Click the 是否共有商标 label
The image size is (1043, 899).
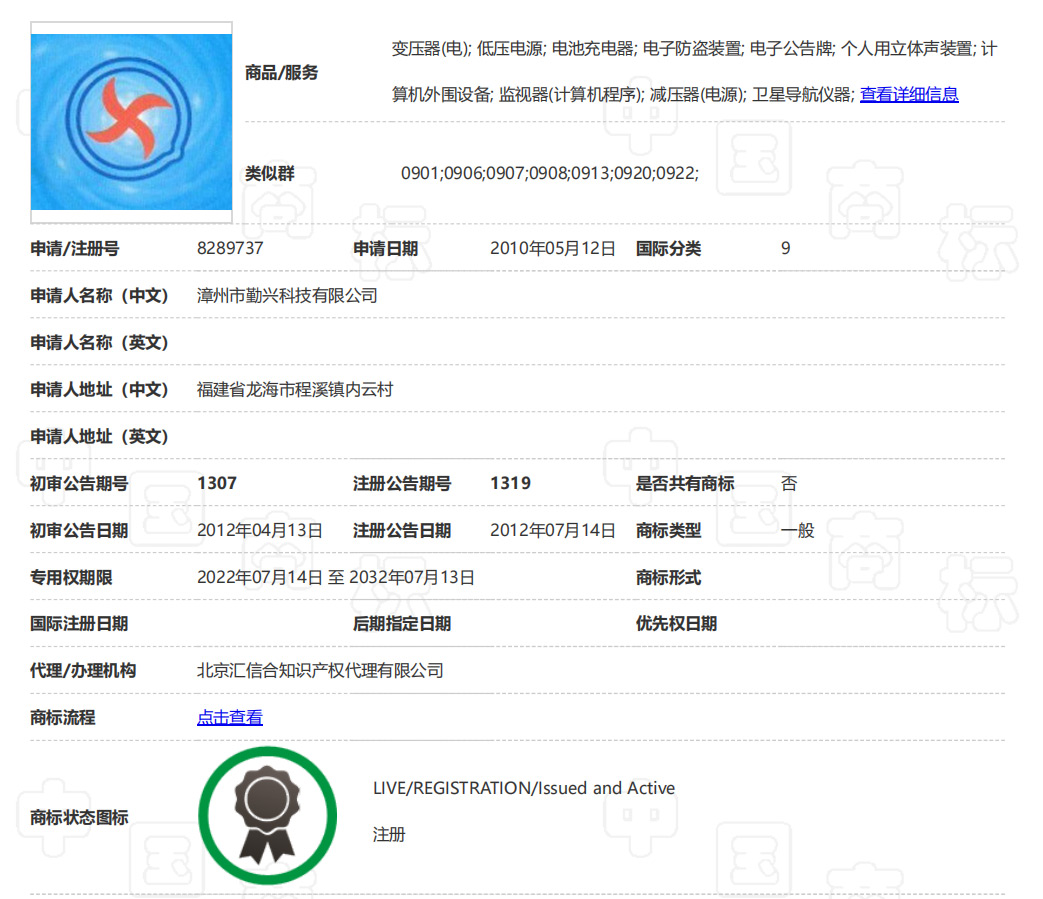pos(684,483)
